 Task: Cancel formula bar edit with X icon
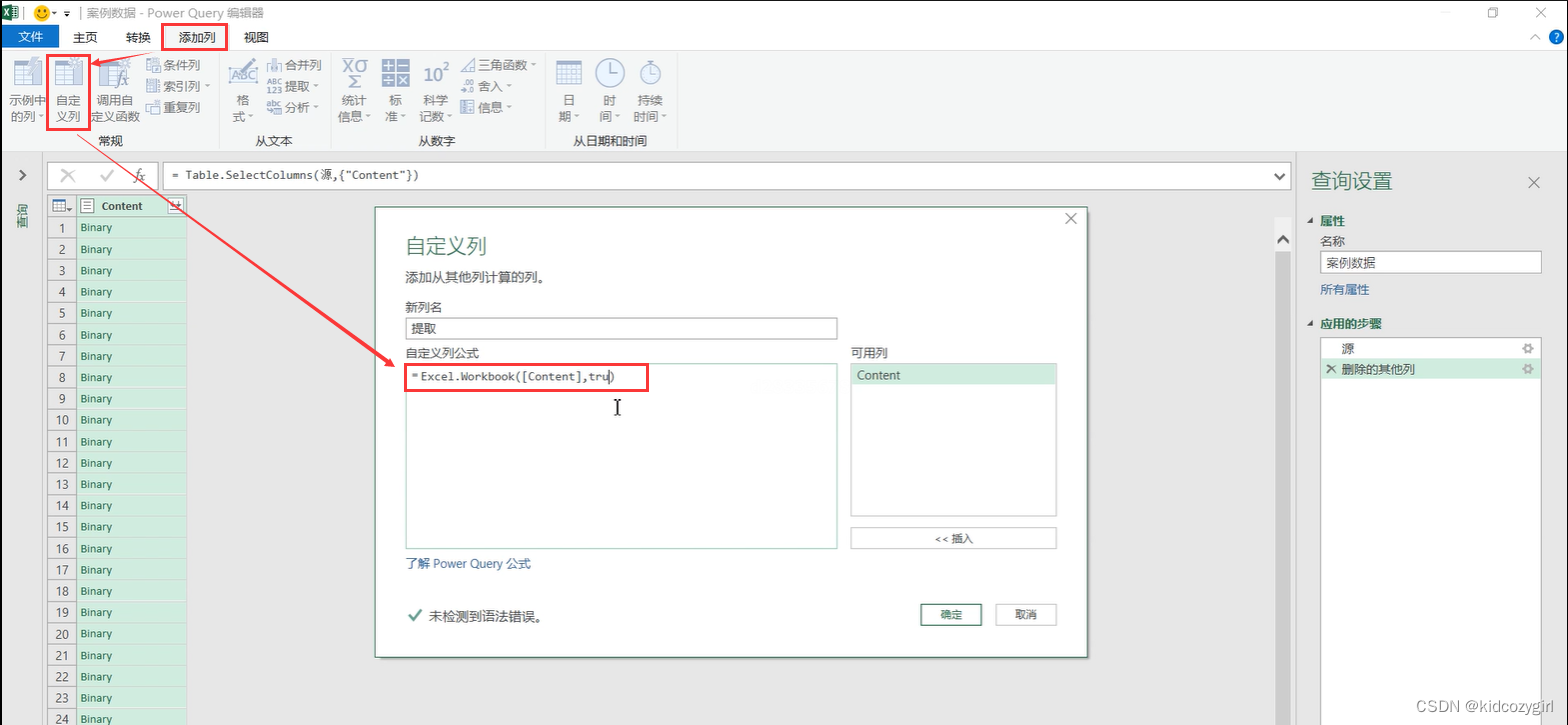click(68, 175)
